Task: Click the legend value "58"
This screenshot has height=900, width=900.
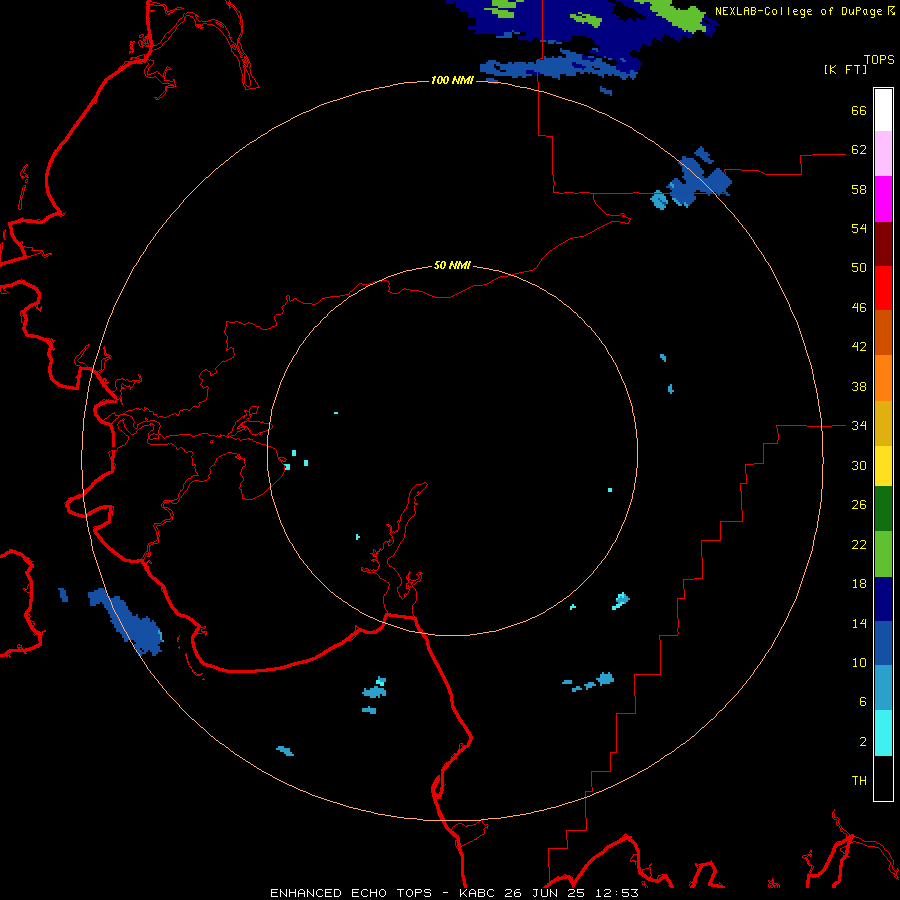Action: pos(859,189)
